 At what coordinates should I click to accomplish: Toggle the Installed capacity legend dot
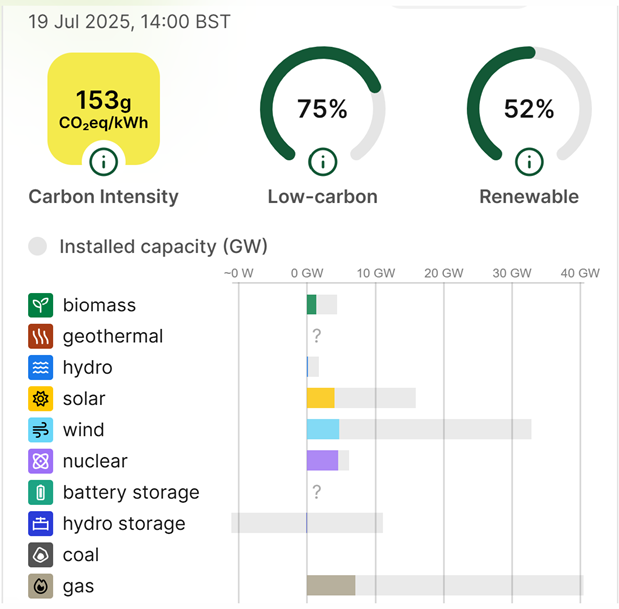coord(38,246)
